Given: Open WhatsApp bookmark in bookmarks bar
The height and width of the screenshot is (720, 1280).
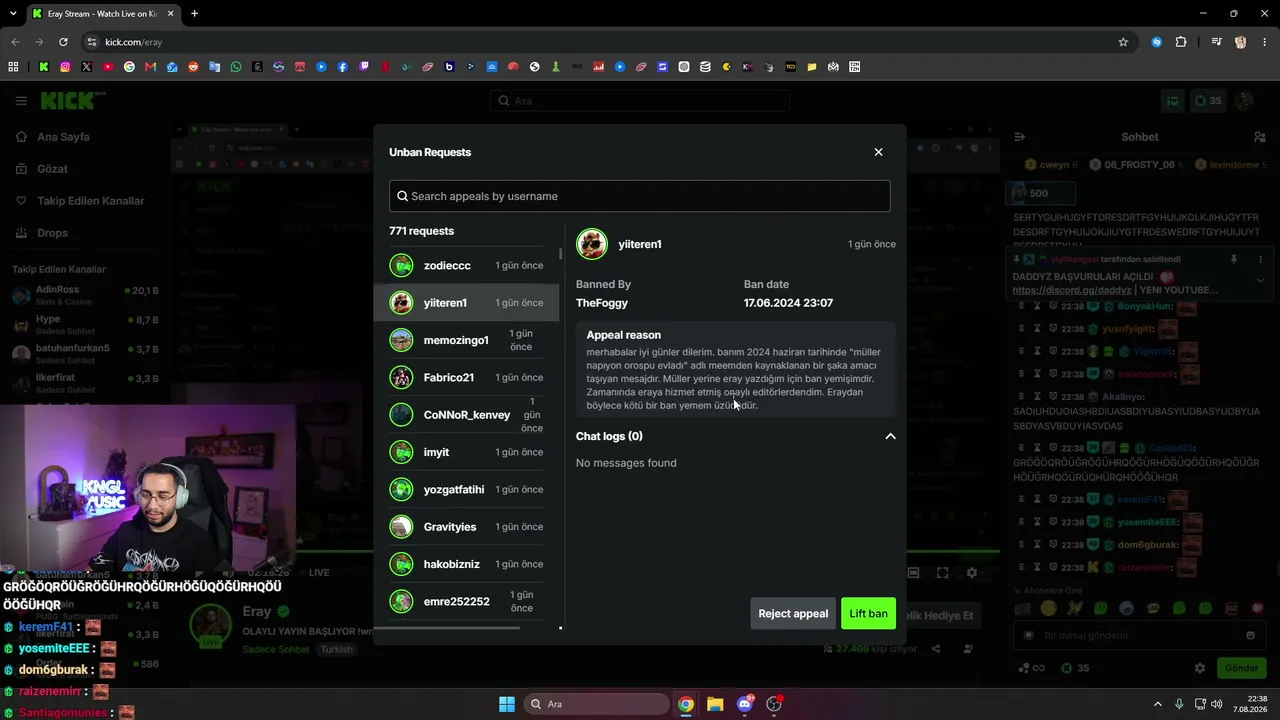Looking at the screenshot, I should pos(236,67).
